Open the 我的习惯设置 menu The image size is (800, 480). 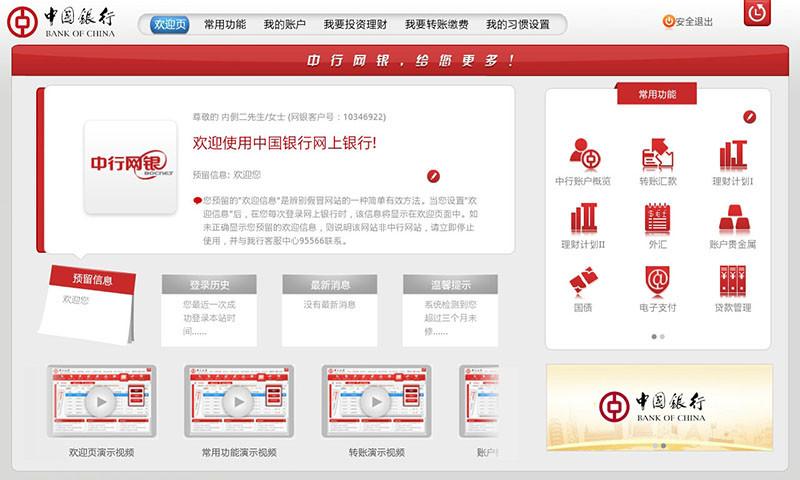(x=518, y=24)
